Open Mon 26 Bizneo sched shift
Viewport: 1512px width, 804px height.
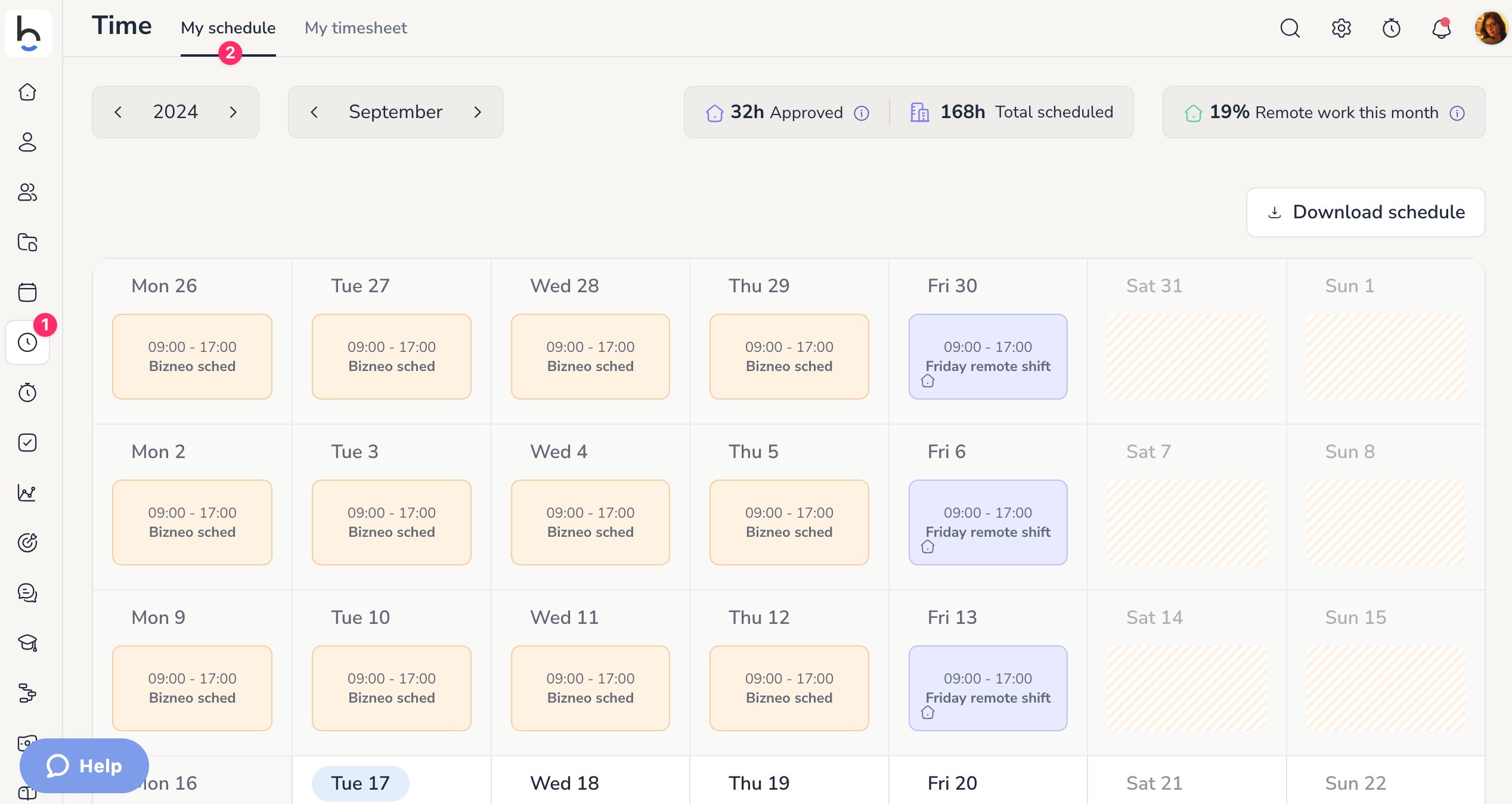click(192, 357)
